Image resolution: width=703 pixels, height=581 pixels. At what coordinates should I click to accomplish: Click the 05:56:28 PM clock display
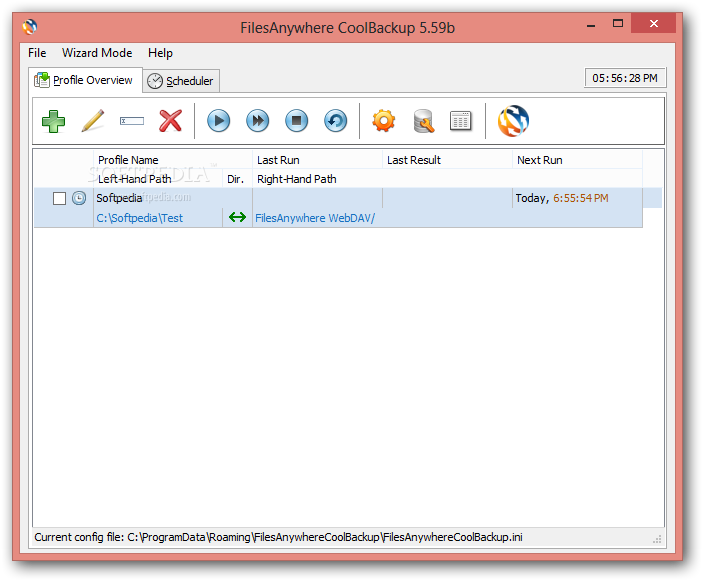click(x=625, y=78)
